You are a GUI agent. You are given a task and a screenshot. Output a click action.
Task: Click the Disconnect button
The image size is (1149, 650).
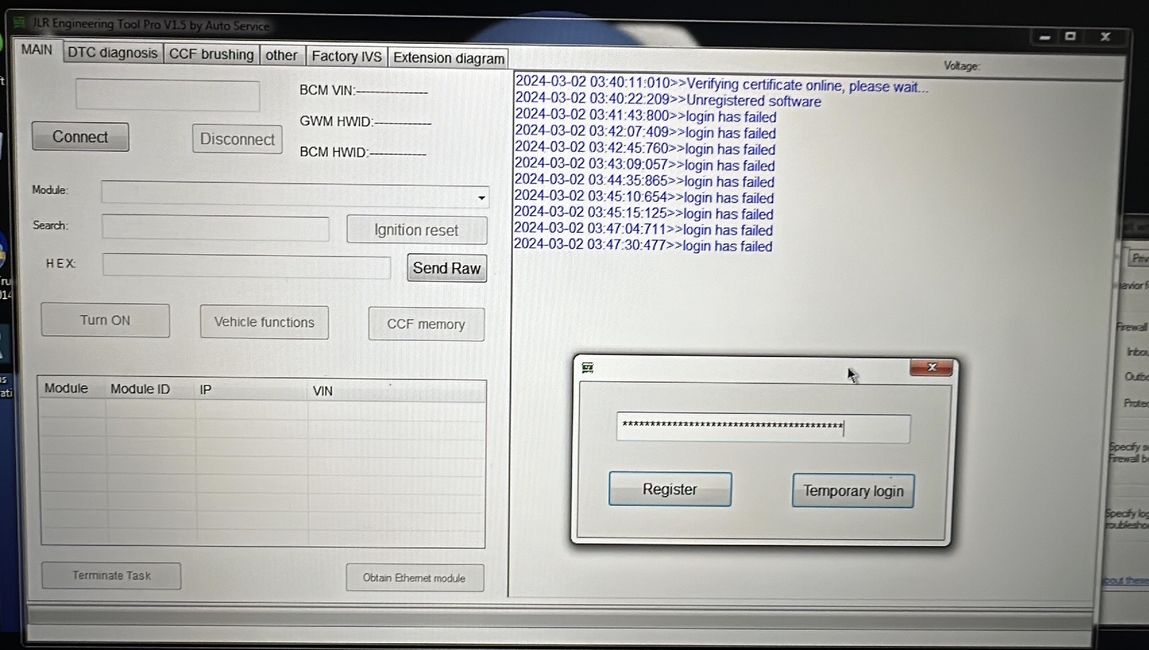237,139
